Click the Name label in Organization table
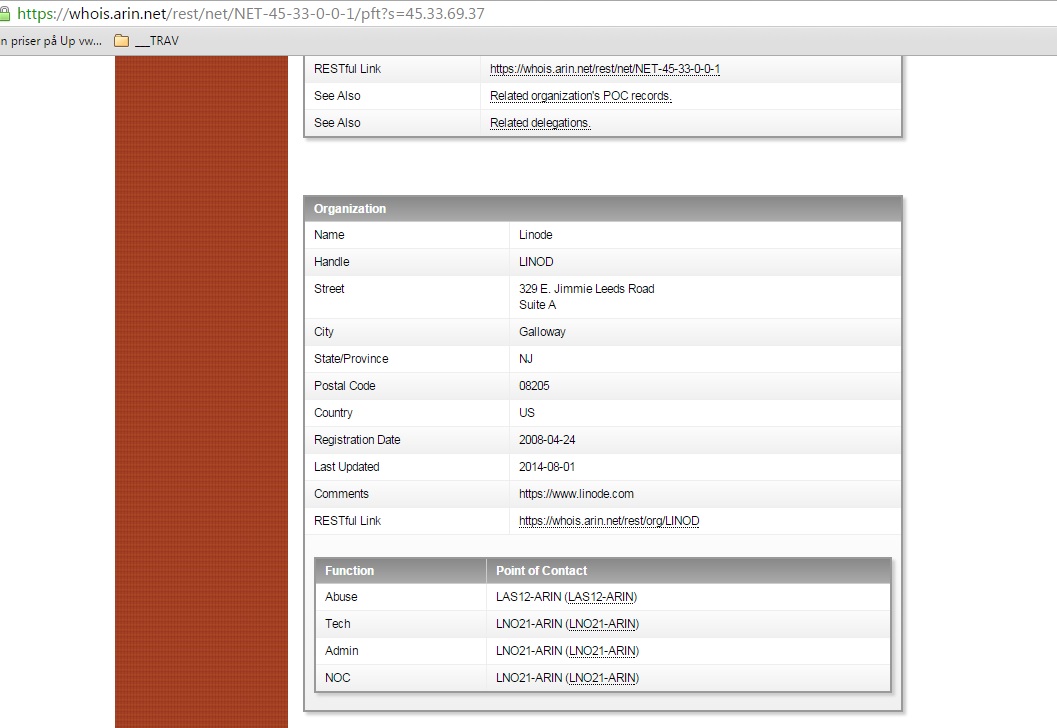The image size is (1057, 728). click(329, 235)
